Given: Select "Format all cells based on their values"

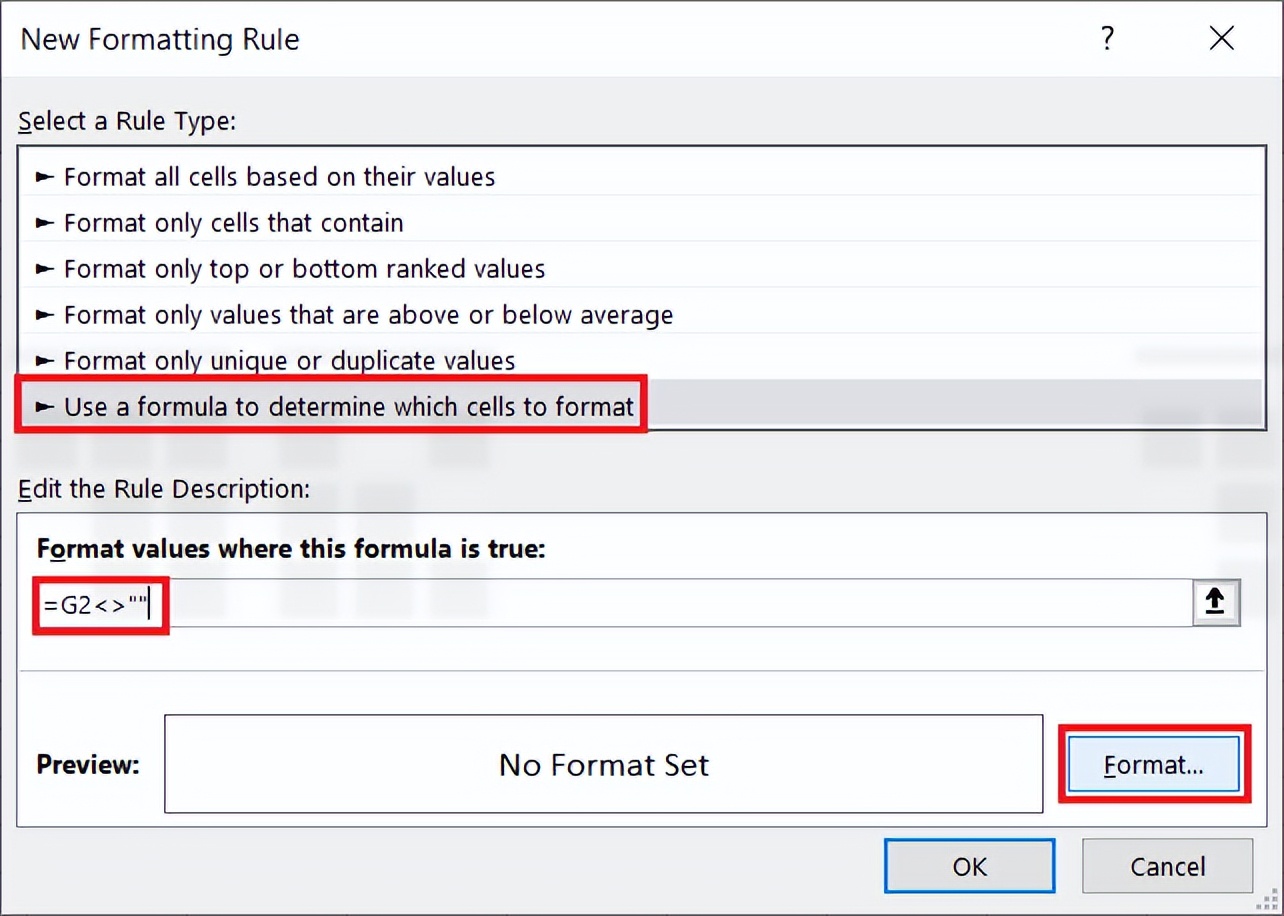Looking at the screenshot, I should [x=280, y=177].
